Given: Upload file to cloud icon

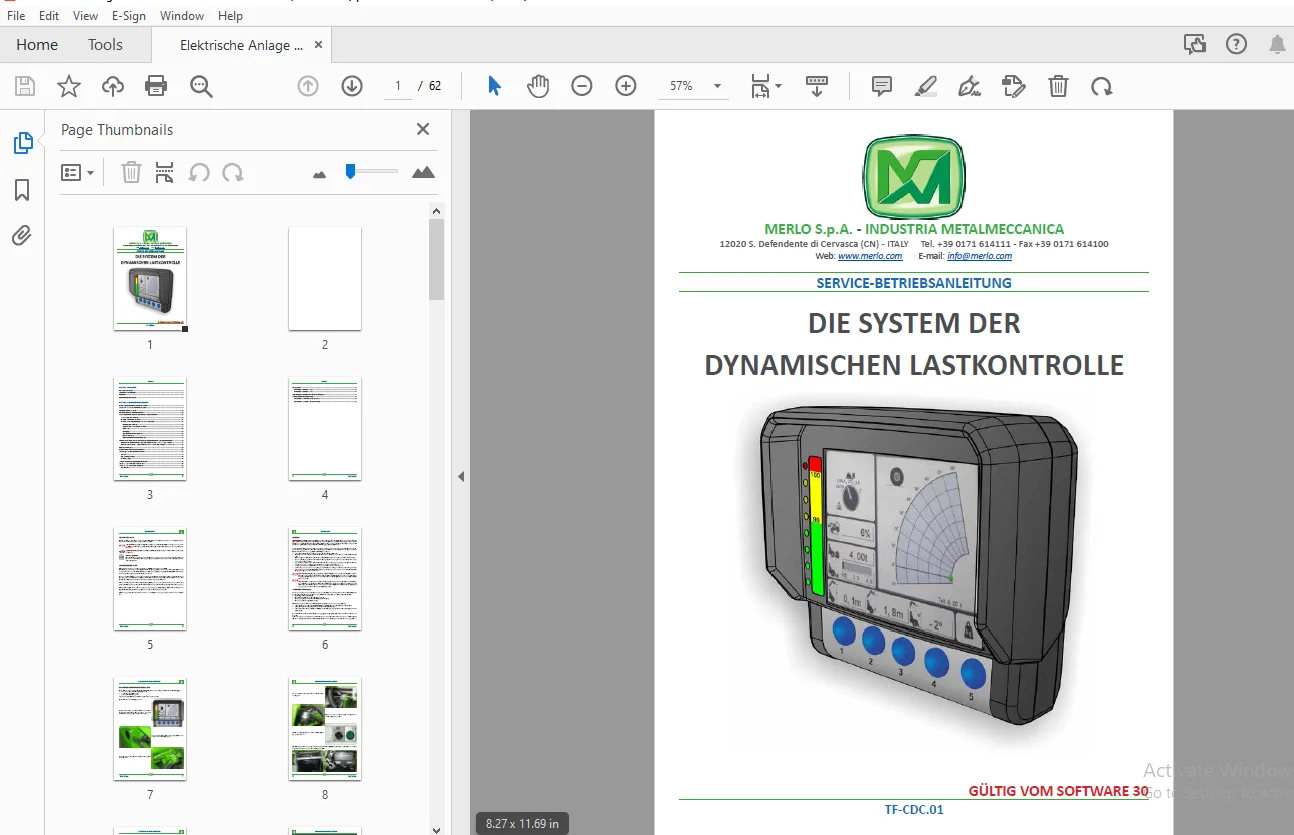Looking at the screenshot, I should 113,86.
